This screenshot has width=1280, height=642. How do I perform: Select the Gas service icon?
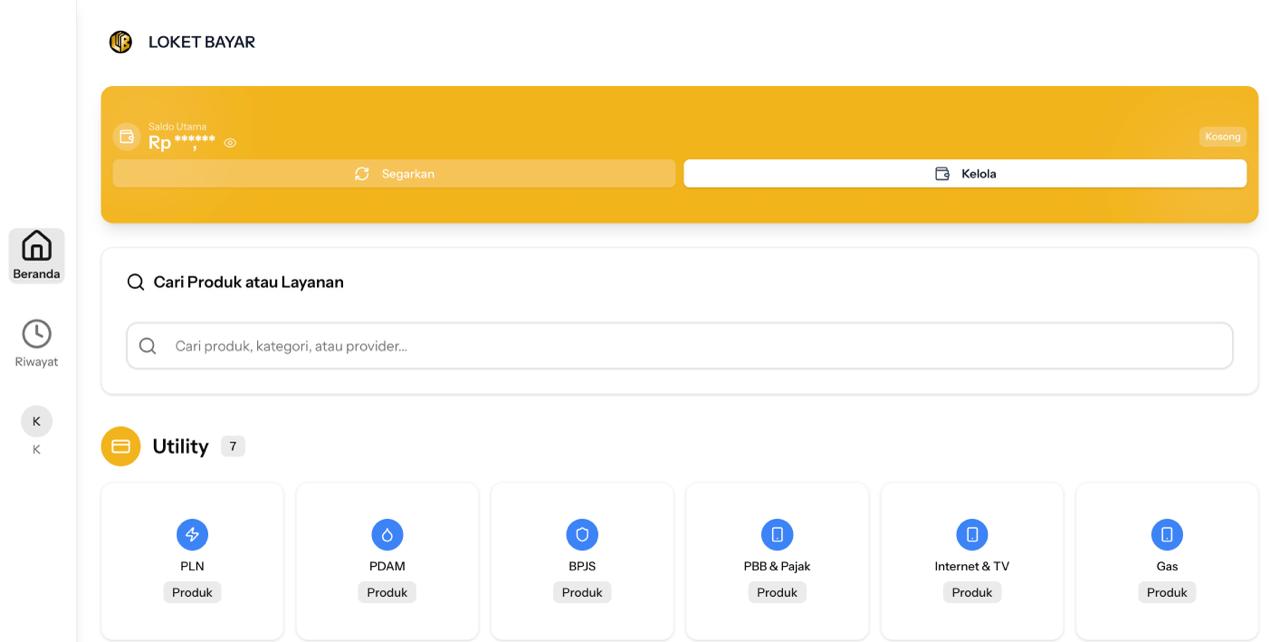pyautogui.click(x=1167, y=535)
